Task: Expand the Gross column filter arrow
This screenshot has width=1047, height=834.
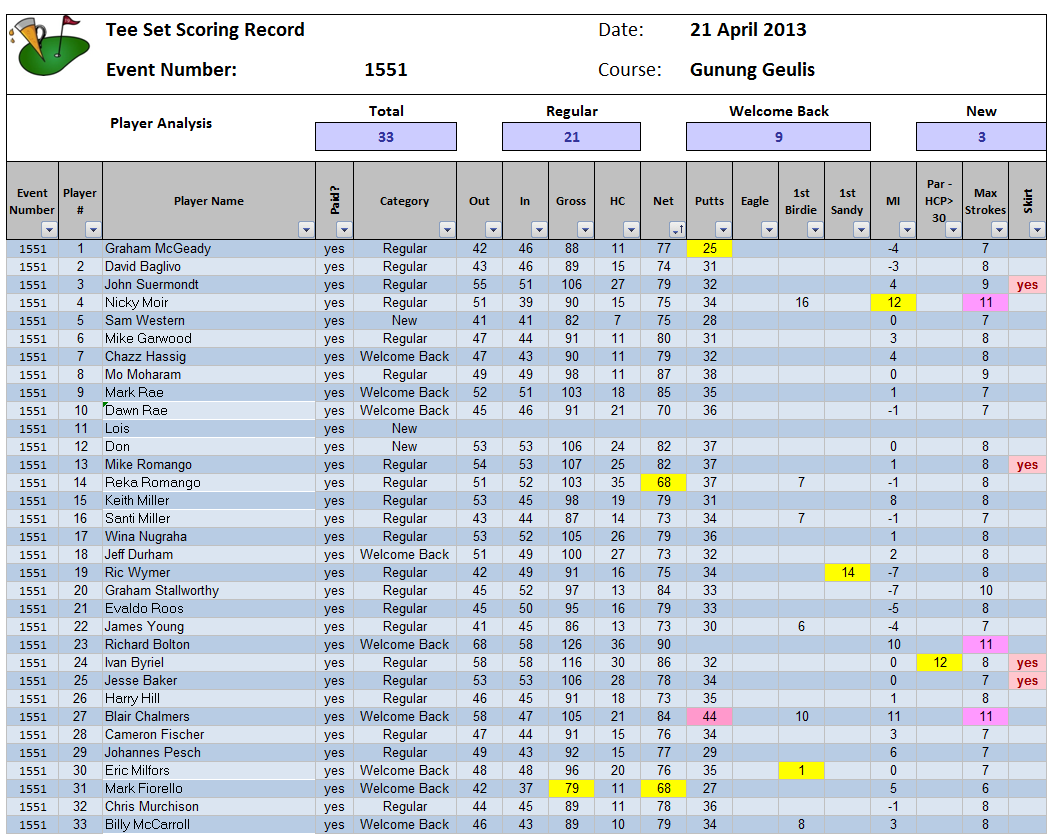Action: click(x=585, y=230)
